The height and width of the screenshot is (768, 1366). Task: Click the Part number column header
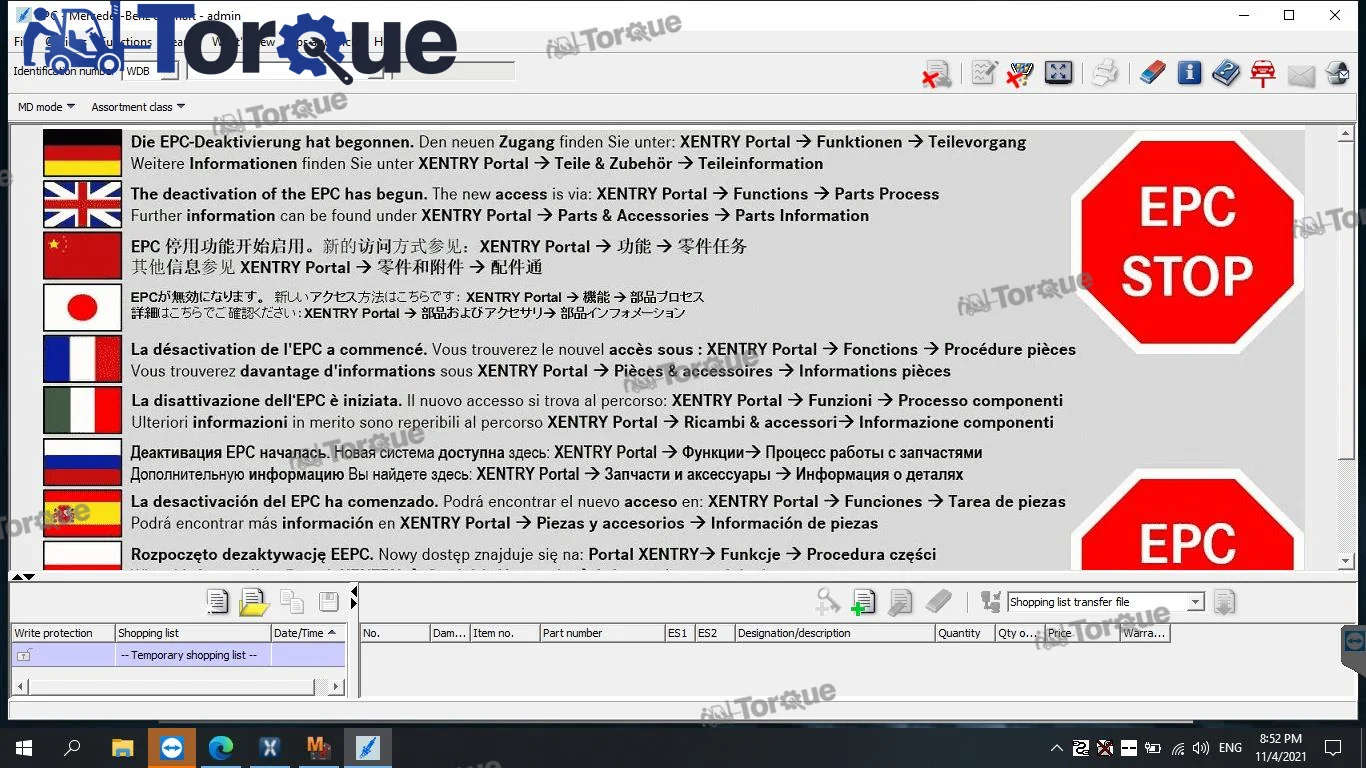pos(602,633)
